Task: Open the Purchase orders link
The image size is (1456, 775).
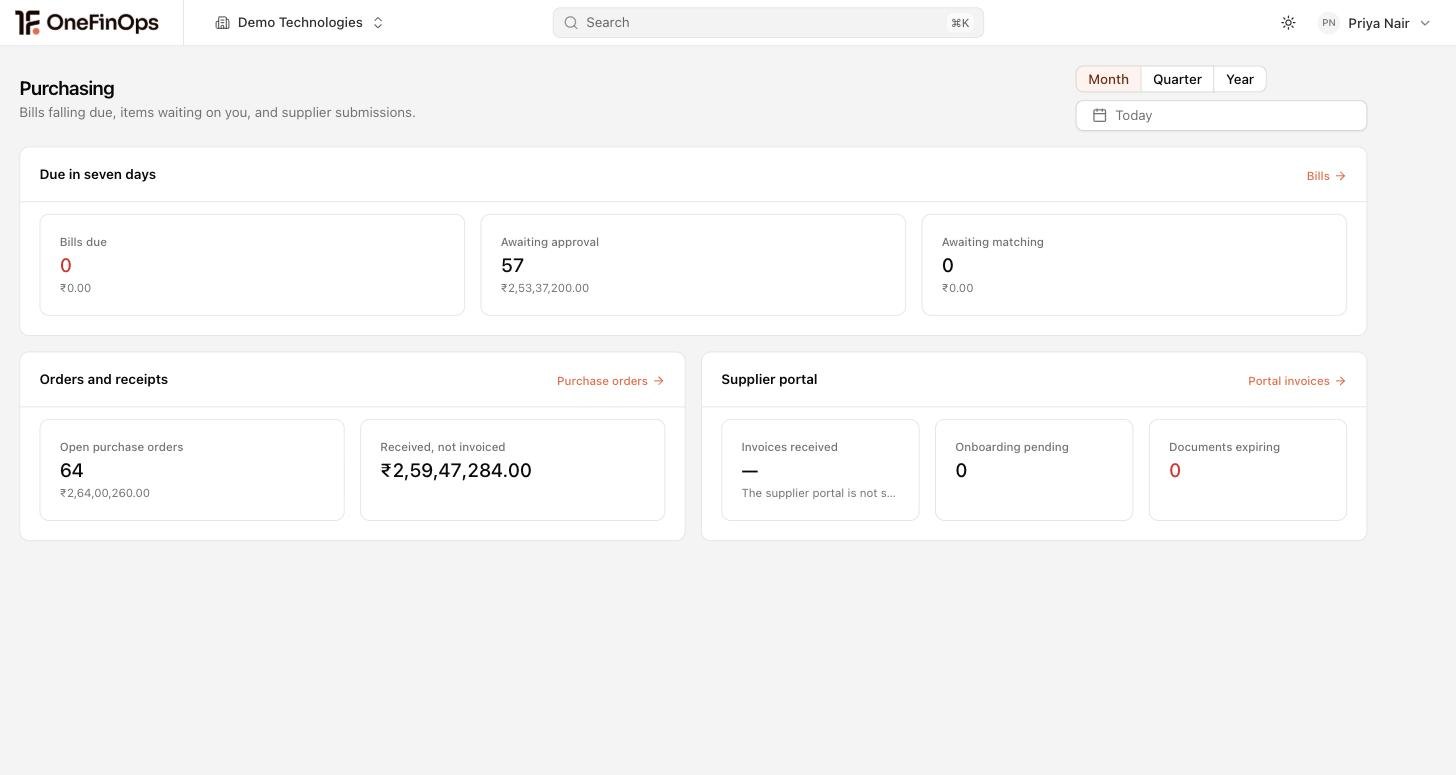Action: (610, 381)
